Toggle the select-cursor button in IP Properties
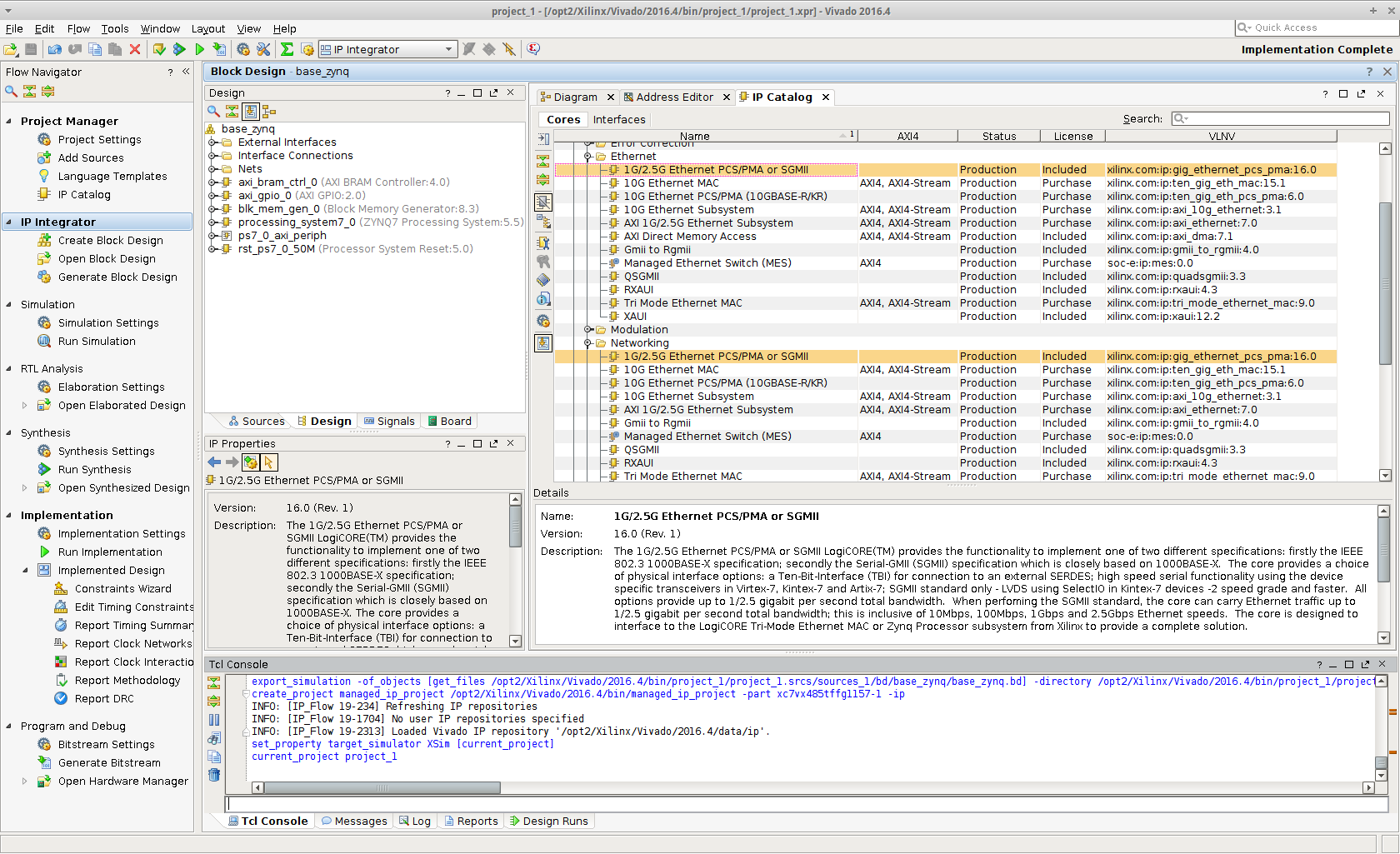The width and height of the screenshot is (1400, 854). pos(268,462)
